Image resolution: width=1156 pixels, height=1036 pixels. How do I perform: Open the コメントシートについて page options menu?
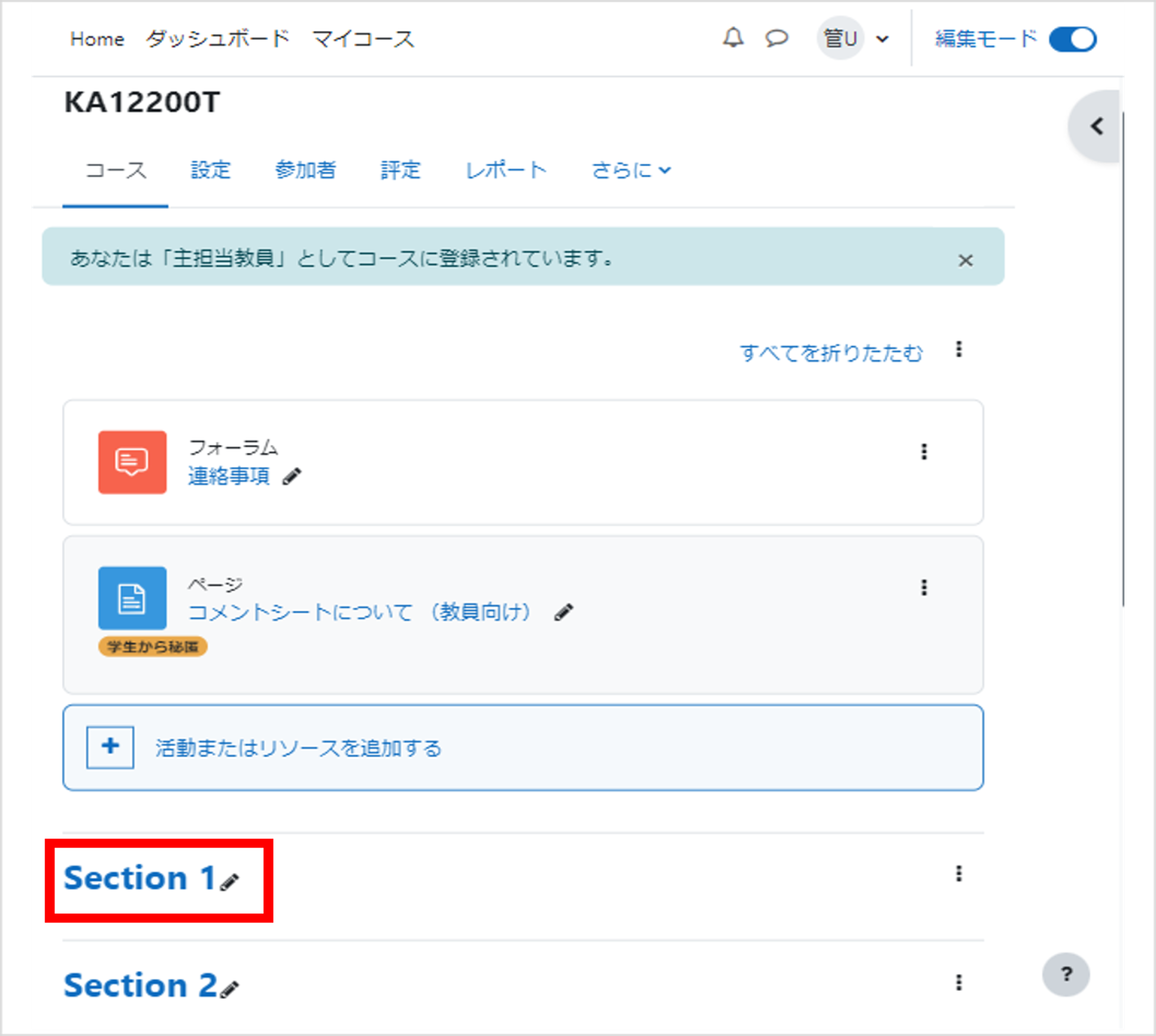[x=924, y=587]
